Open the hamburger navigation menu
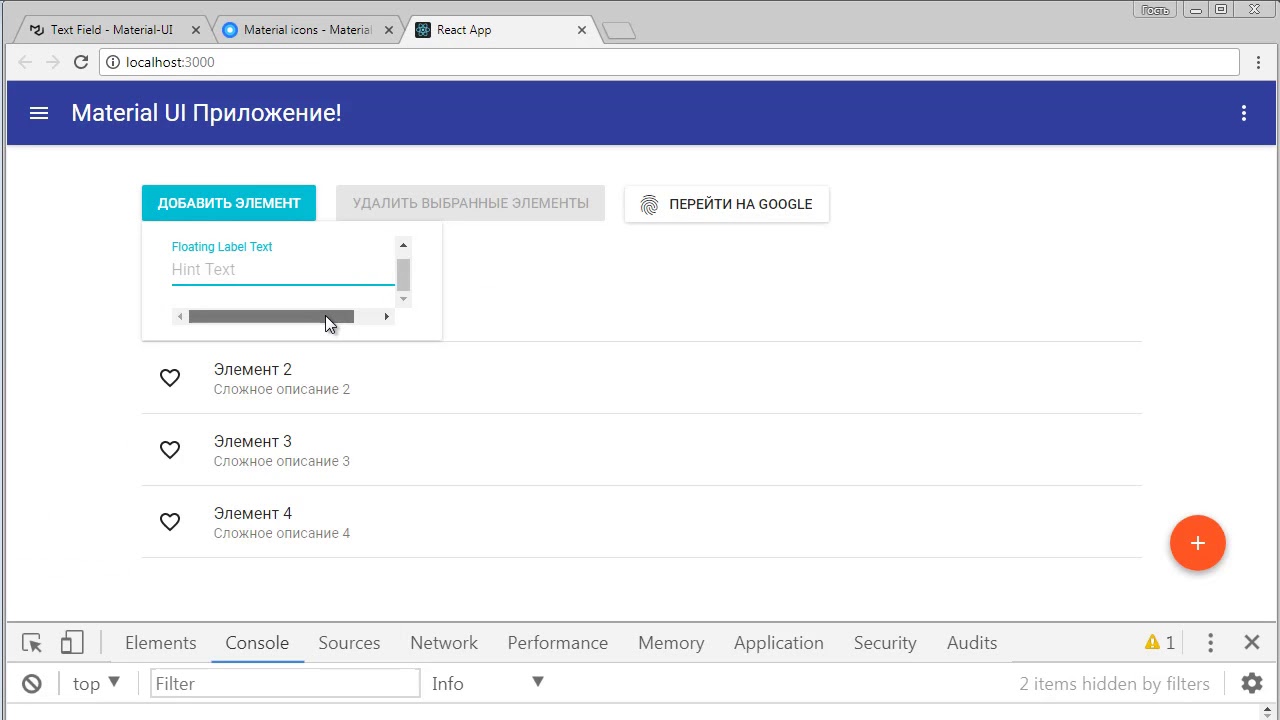Image resolution: width=1280 pixels, height=720 pixels. (39, 113)
